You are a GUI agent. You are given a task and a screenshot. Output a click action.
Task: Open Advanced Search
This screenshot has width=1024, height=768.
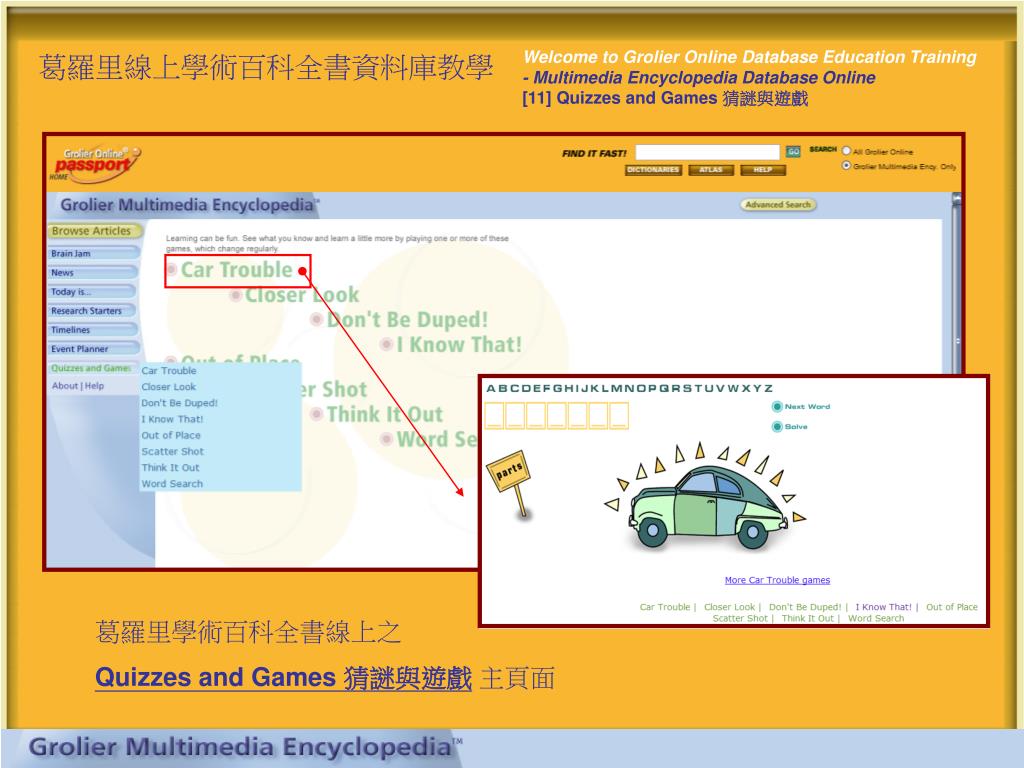(x=778, y=204)
